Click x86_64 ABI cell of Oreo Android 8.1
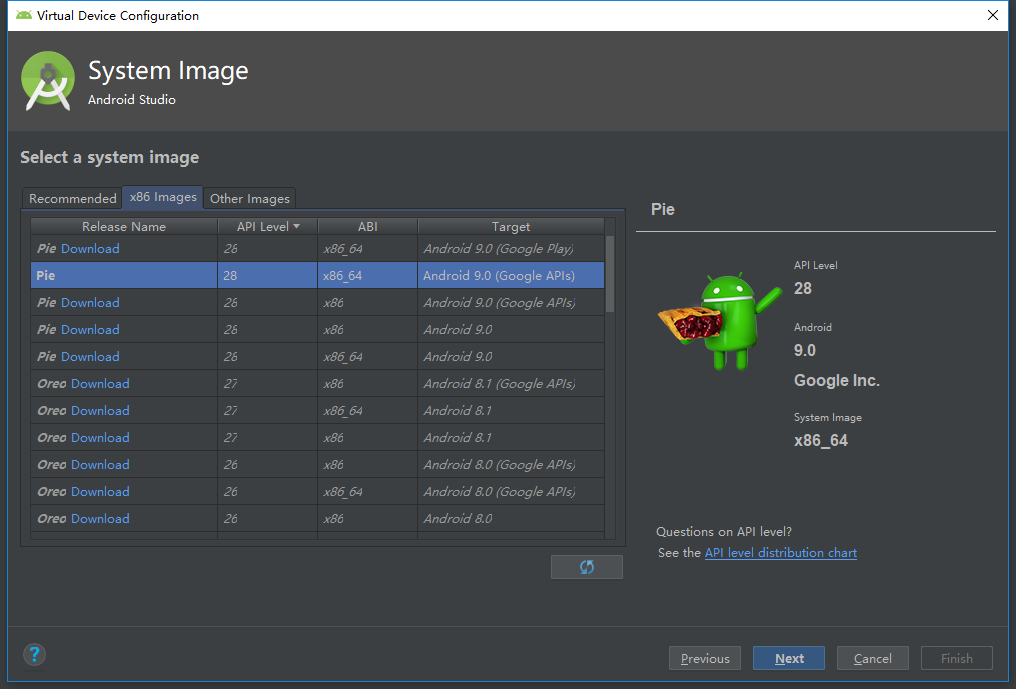The height and width of the screenshot is (689, 1016). [x=367, y=410]
